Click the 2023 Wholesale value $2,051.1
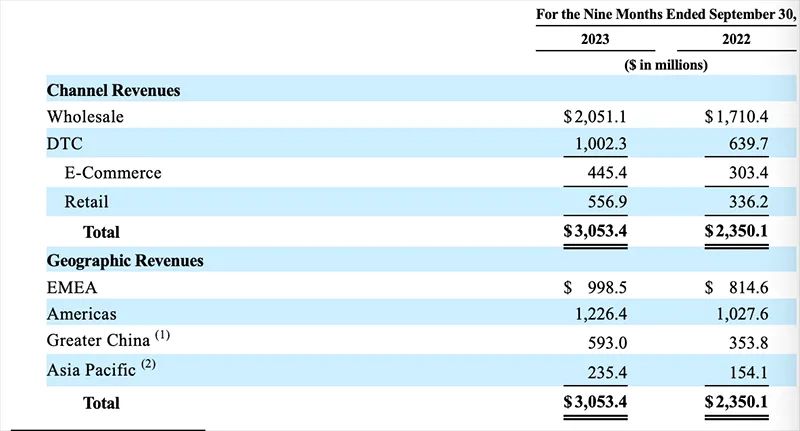The width and height of the screenshot is (800, 431). 595,117
